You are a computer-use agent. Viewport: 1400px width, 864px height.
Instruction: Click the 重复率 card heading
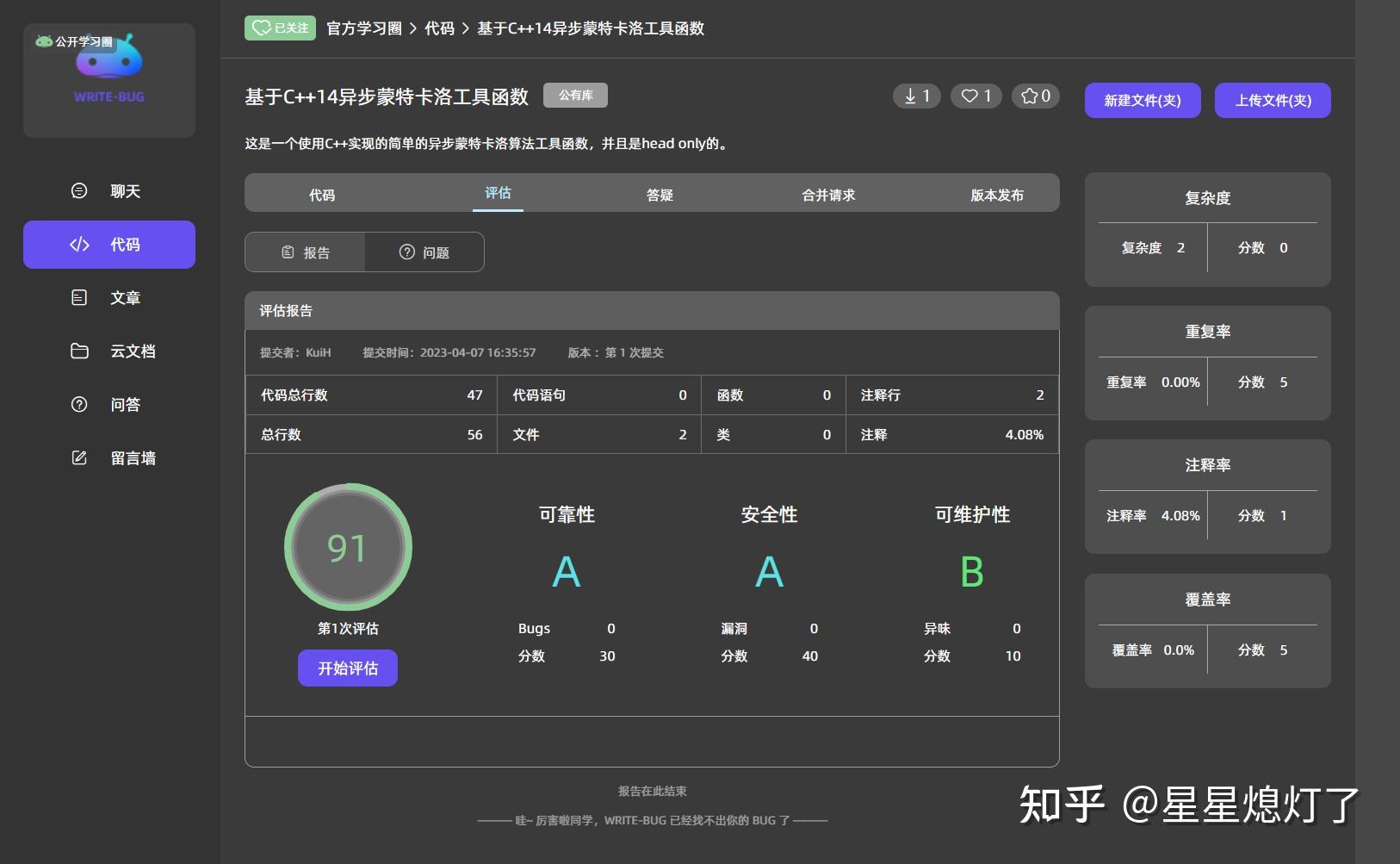(1208, 332)
